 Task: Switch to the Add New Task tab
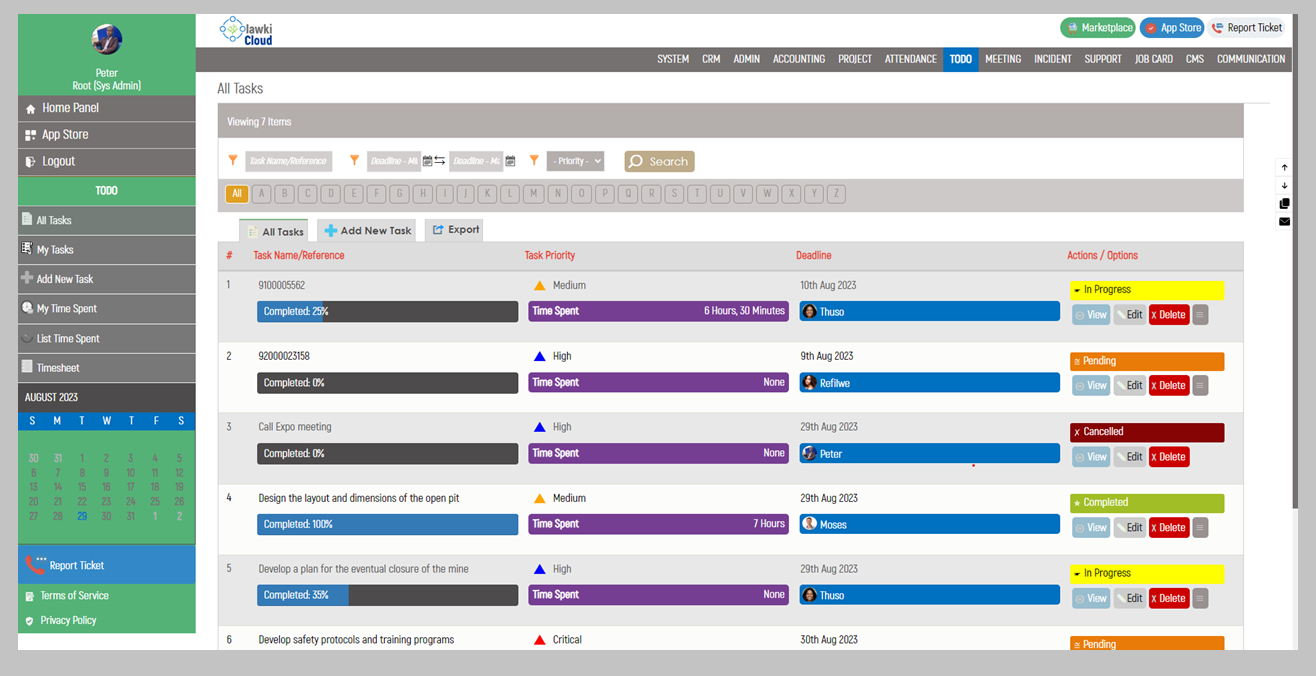367,230
